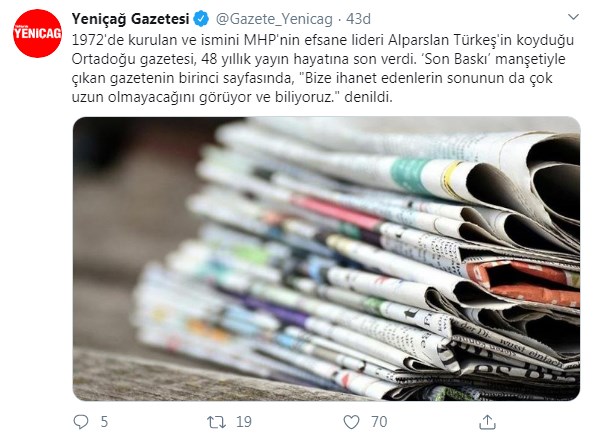Like the tweet with the heart icon
This screenshot has width=593, height=441.
[x=351, y=422]
